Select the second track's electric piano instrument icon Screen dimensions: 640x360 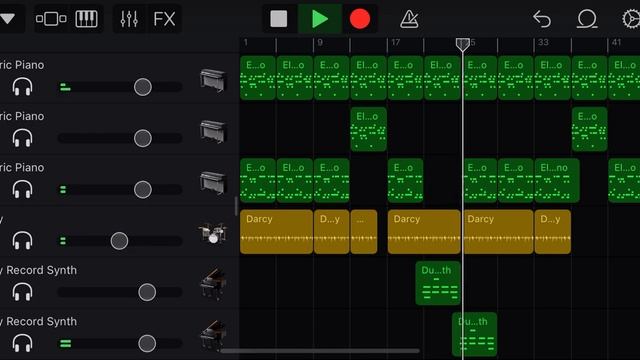(213, 131)
